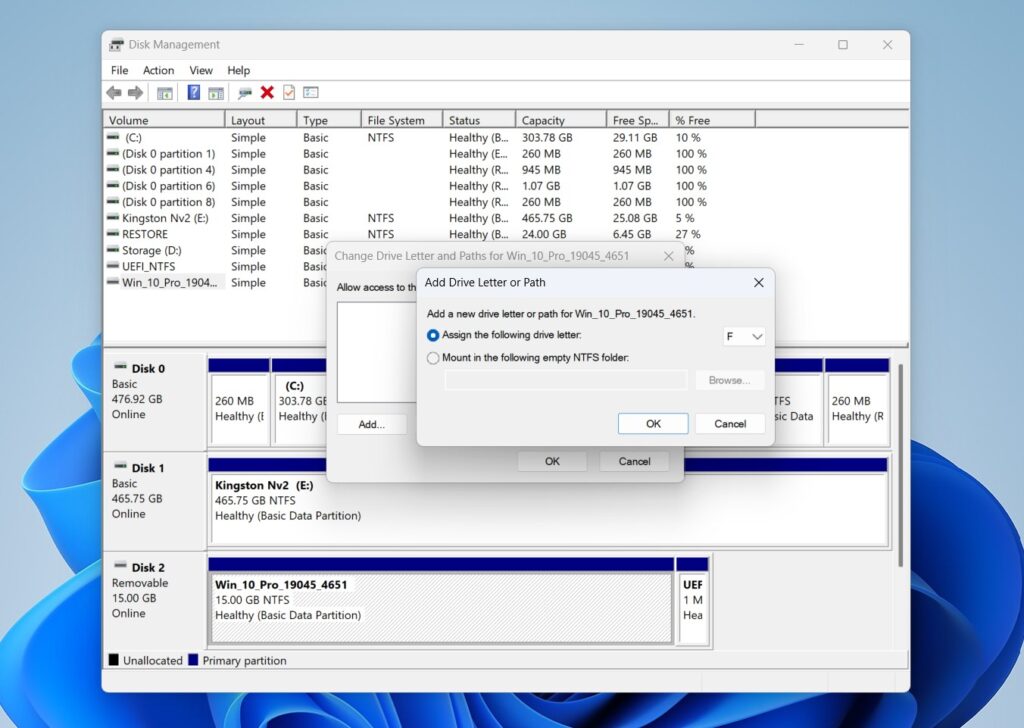Click the Disk 0 drive icon in lower pane

(120, 368)
